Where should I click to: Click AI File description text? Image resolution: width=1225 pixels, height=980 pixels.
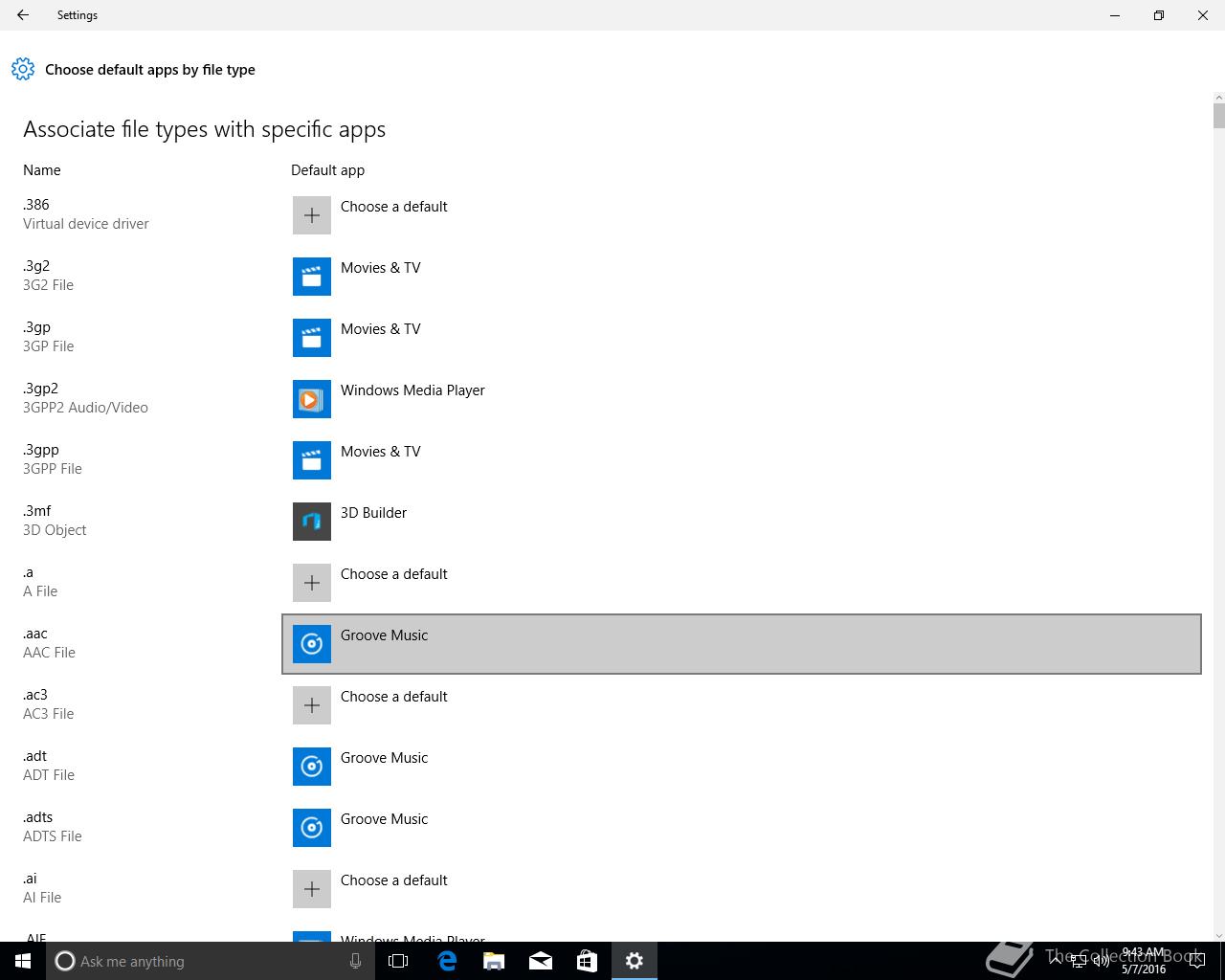(x=42, y=898)
